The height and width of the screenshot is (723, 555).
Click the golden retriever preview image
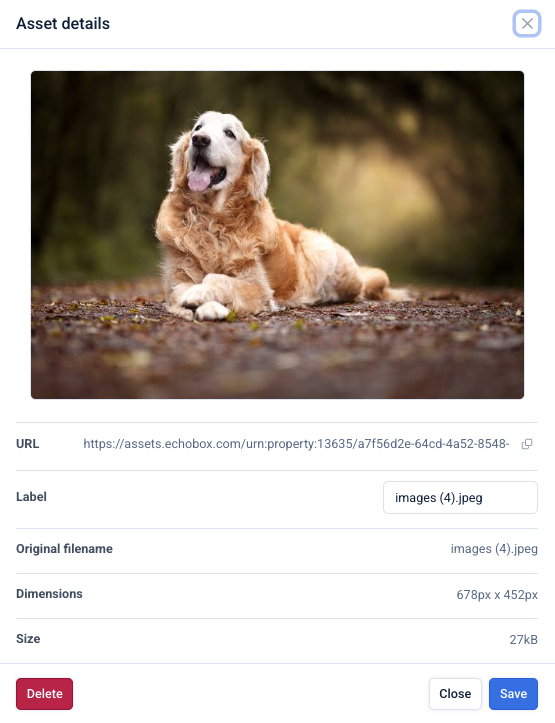(278, 235)
